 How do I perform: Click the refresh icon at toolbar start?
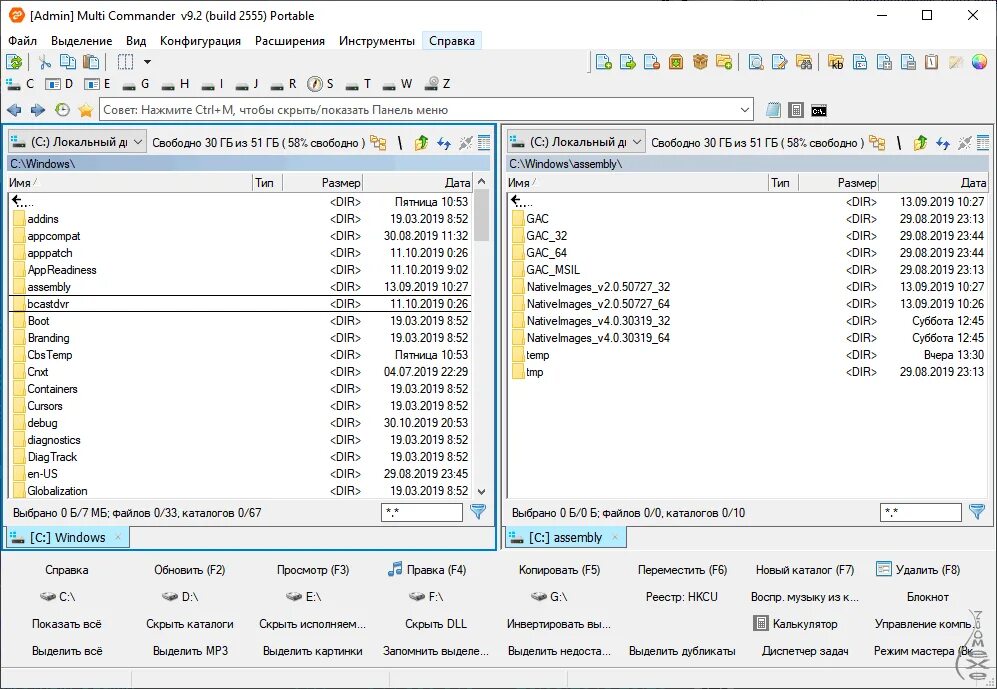[x=14, y=62]
